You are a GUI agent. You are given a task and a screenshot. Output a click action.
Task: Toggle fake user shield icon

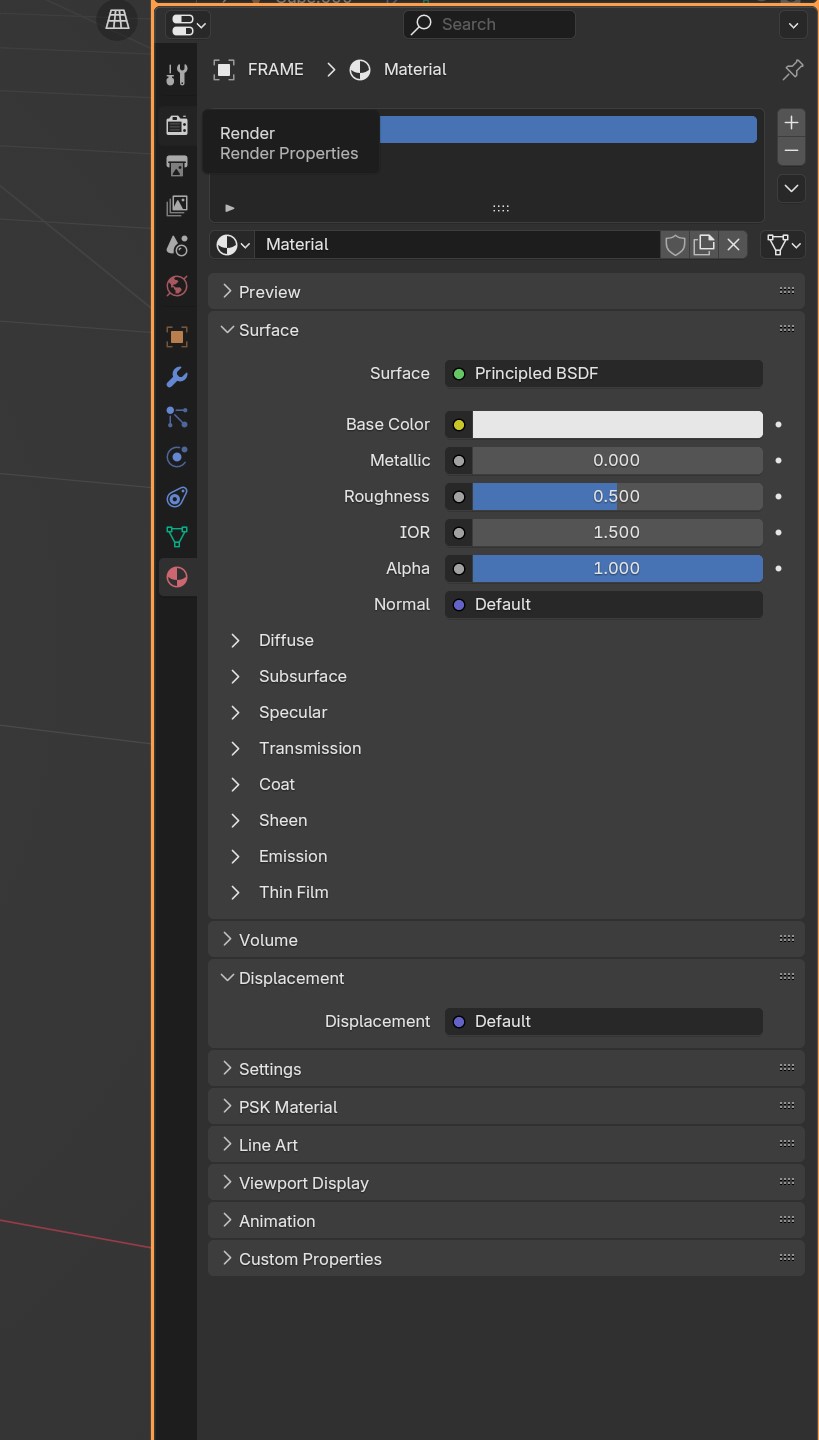pos(675,244)
